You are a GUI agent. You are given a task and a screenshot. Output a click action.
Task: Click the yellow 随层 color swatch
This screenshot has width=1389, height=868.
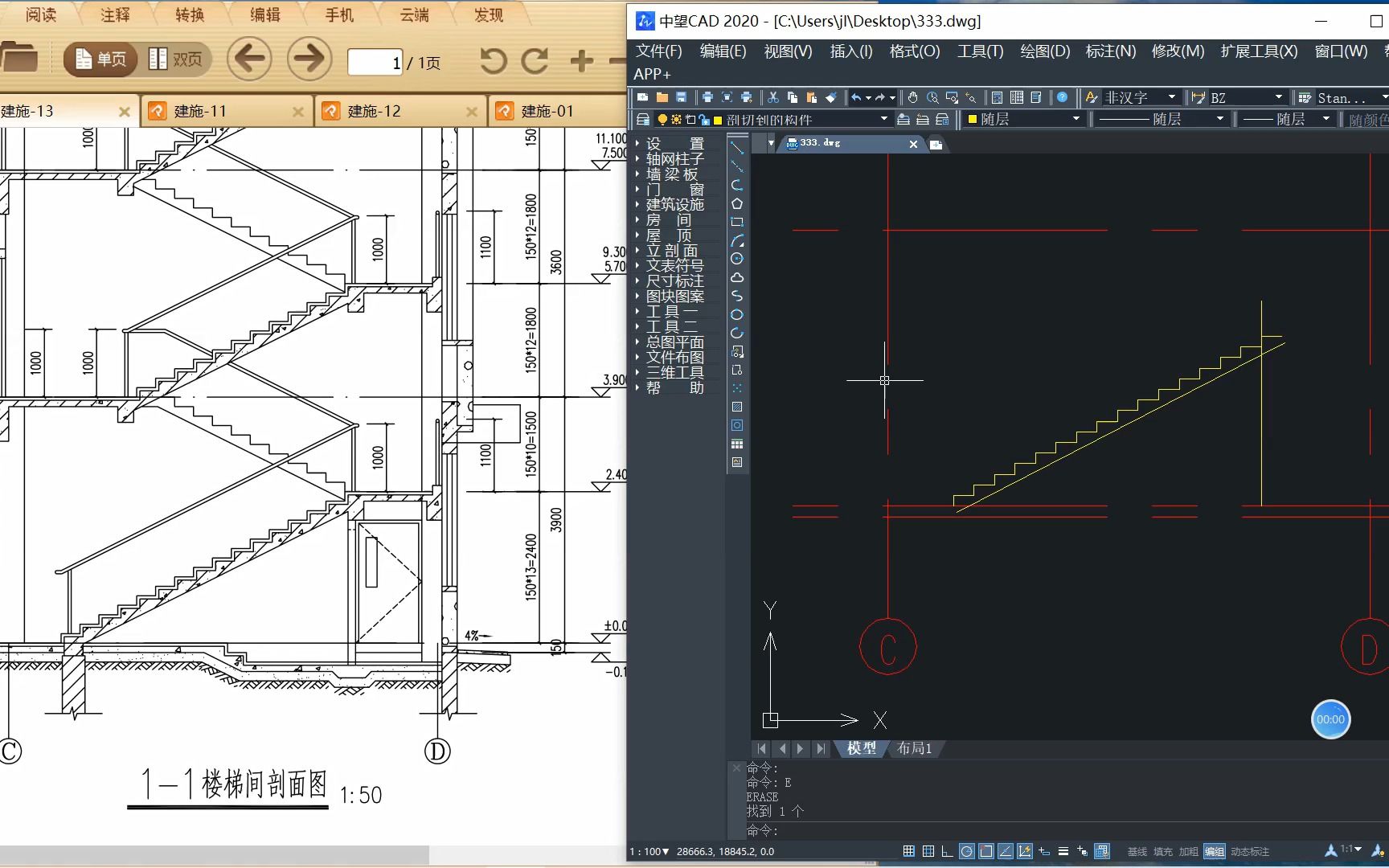(x=972, y=119)
